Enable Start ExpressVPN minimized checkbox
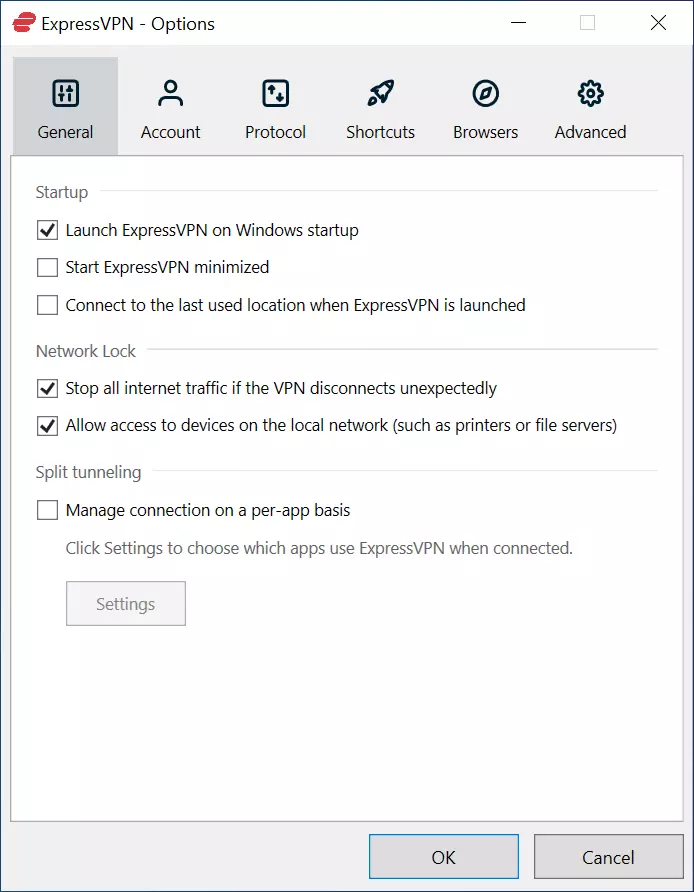Image resolution: width=694 pixels, height=892 pixels. point(47,268)
